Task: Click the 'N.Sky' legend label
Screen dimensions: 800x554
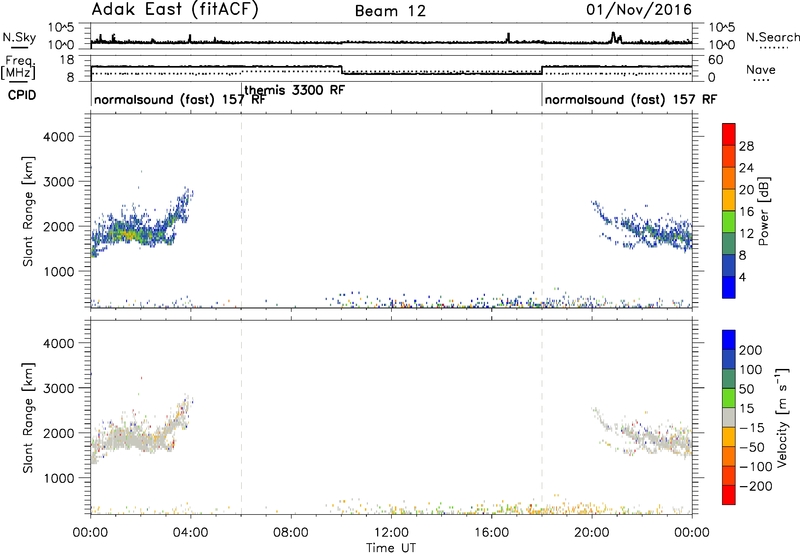Action: [19, 37]
